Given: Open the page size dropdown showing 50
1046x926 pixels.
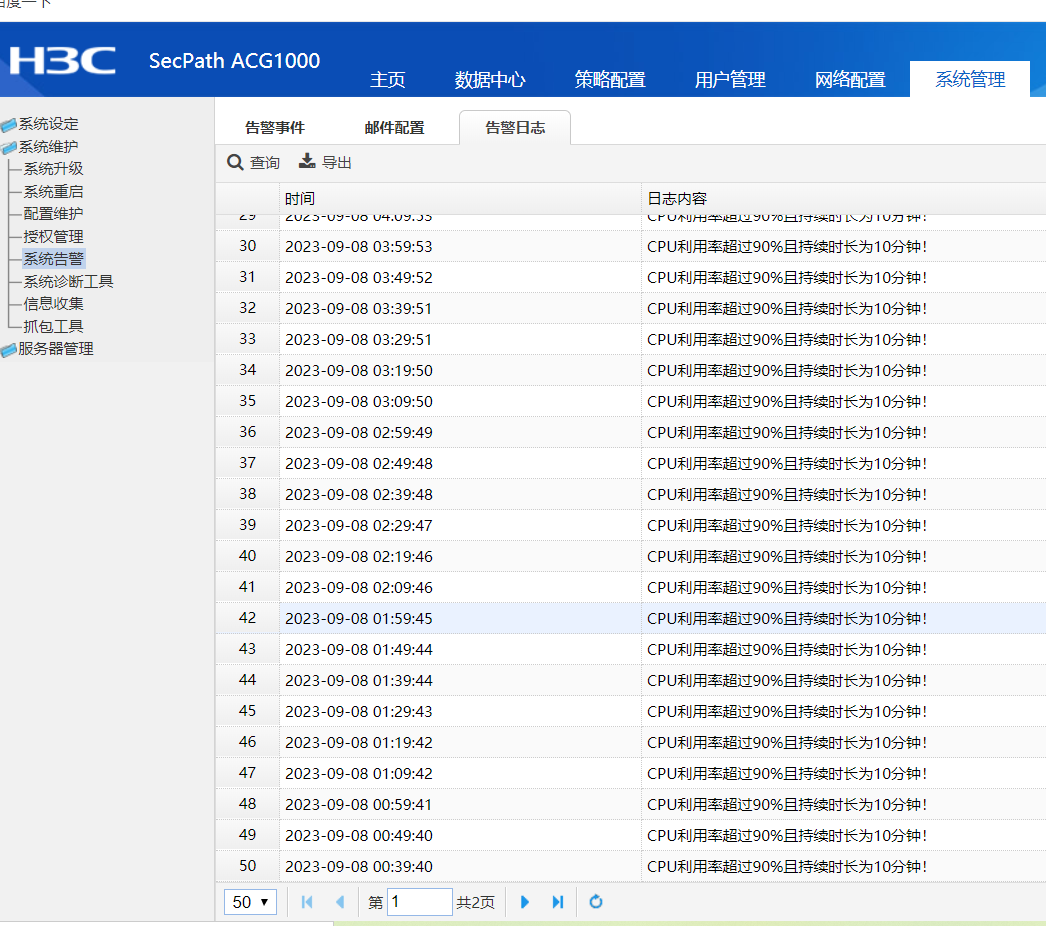Looking at the screenshot, I should [x=250, y=902].
